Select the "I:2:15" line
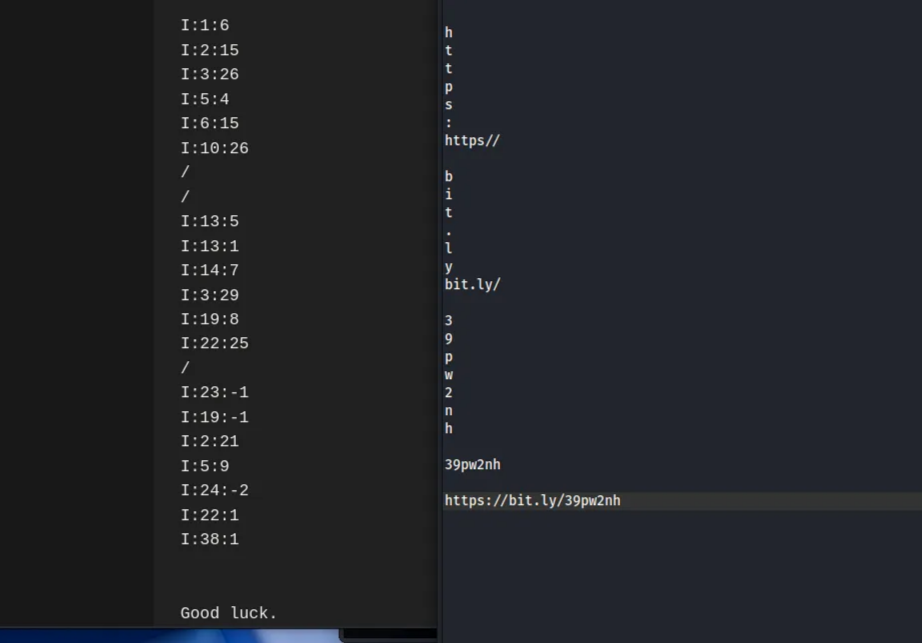The width and height of the screenshot is (922, 643). coord(209,50)
